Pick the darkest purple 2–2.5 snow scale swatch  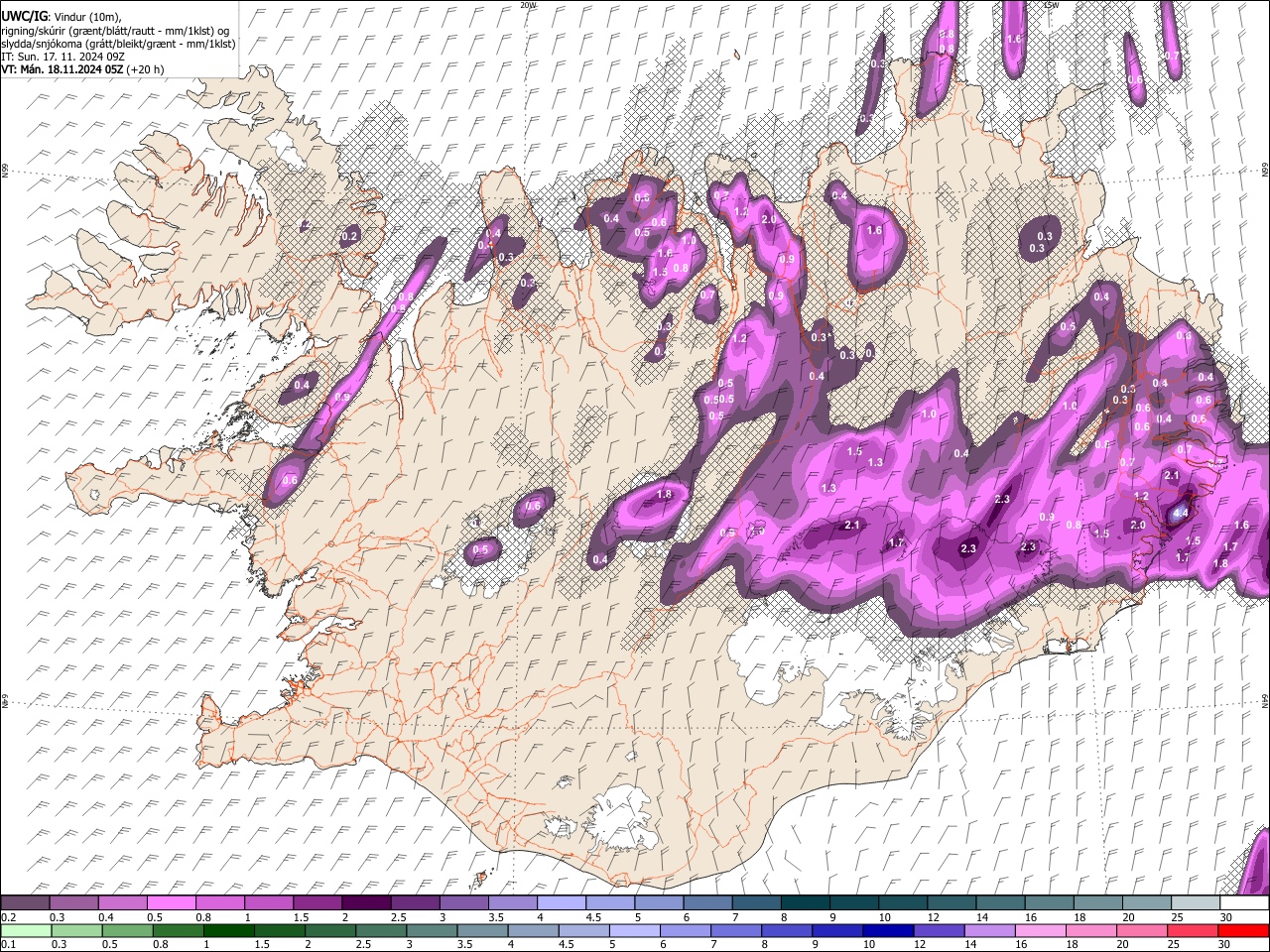[x=366, y=903]
